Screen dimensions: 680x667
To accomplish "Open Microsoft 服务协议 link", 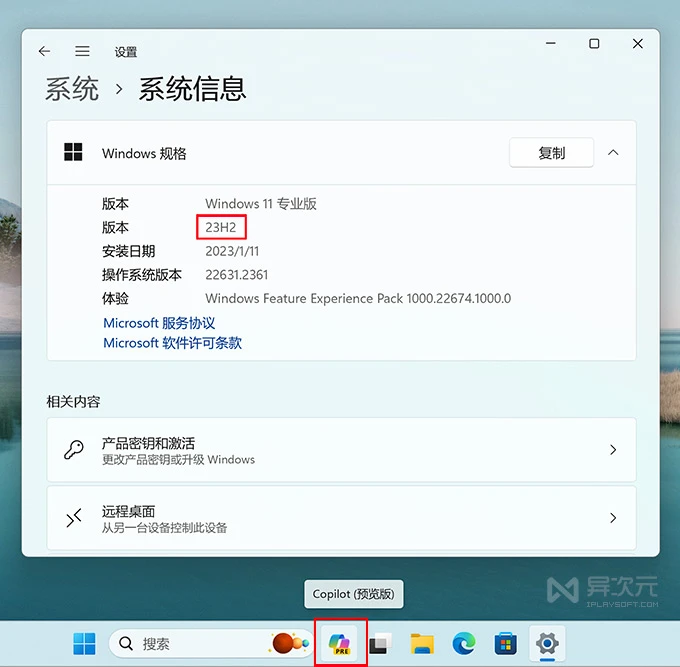I will (159, 323).
